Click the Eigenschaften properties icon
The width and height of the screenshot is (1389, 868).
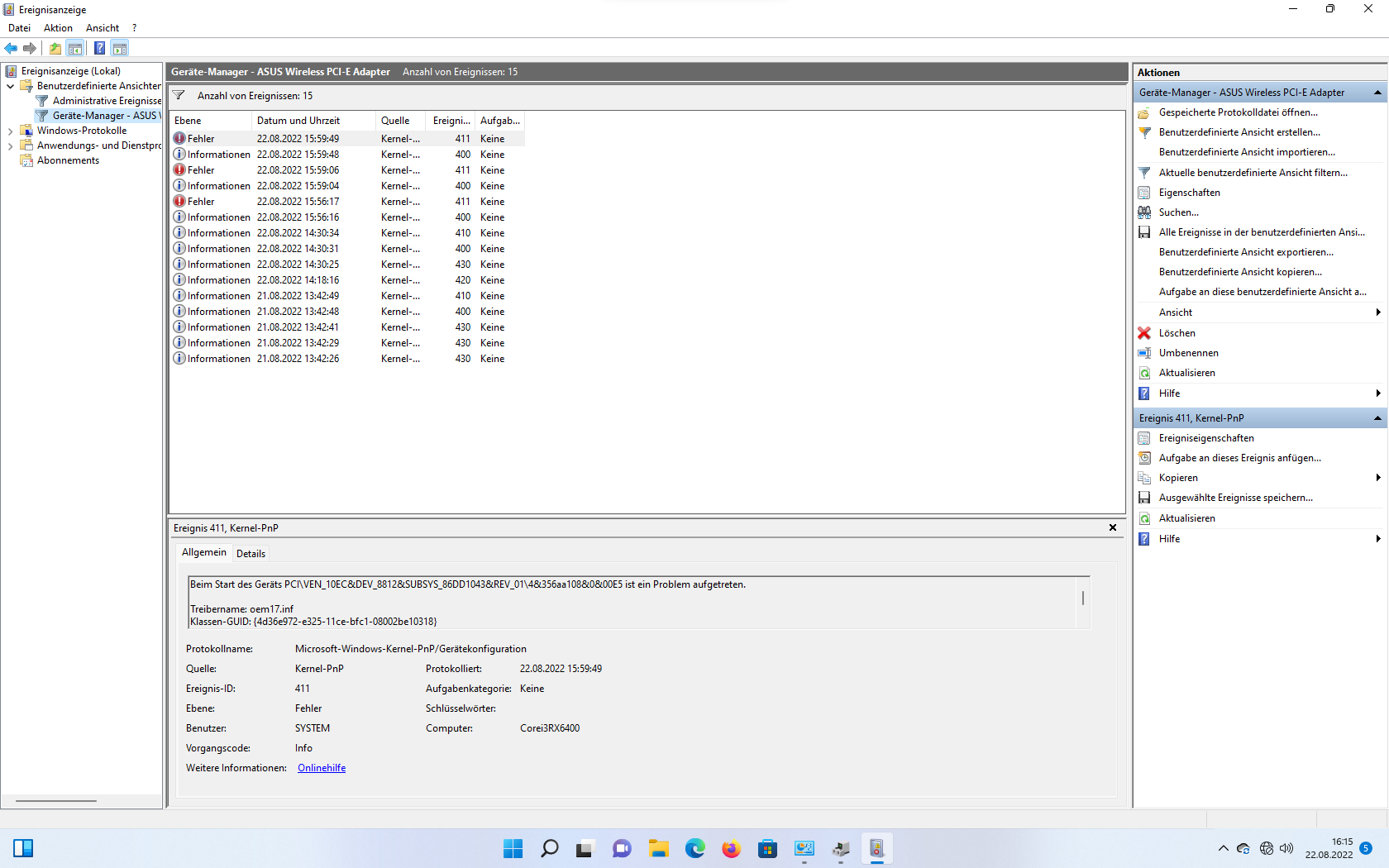point(1145,192)
